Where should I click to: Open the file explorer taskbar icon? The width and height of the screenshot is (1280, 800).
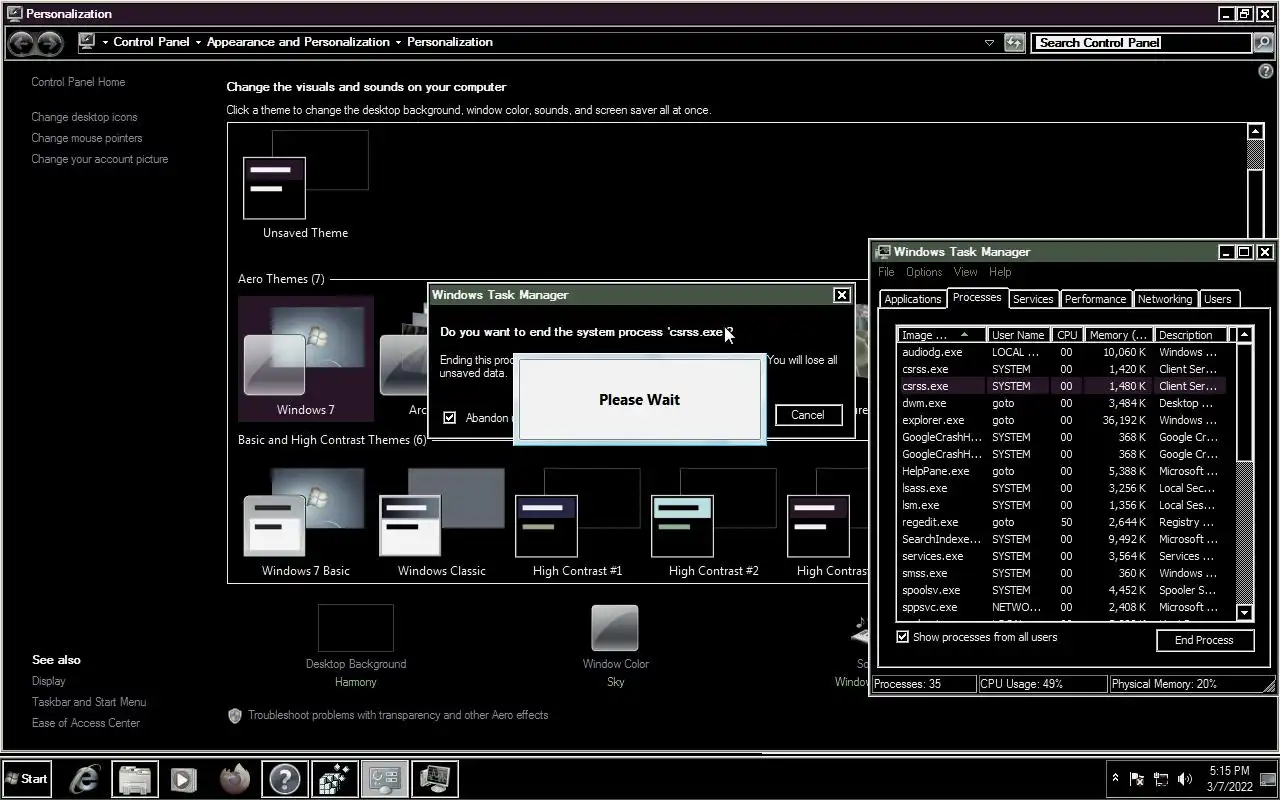point(135,779)
